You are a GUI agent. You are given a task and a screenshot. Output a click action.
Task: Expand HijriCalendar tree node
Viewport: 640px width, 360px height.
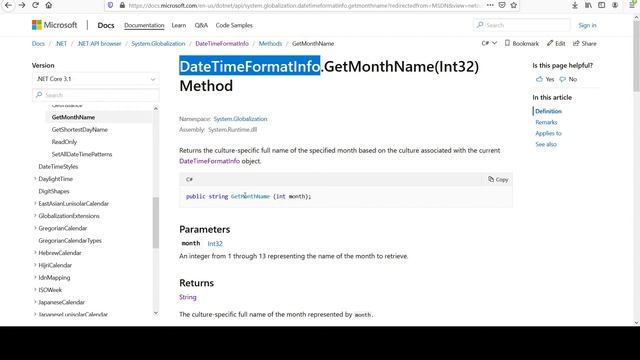(35, 265)
